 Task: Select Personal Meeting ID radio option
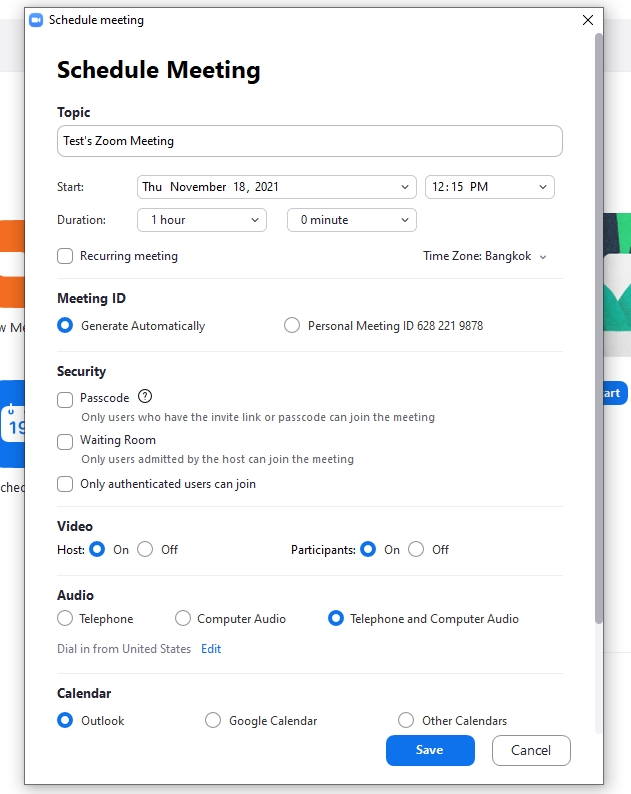(x=292, y=325)
